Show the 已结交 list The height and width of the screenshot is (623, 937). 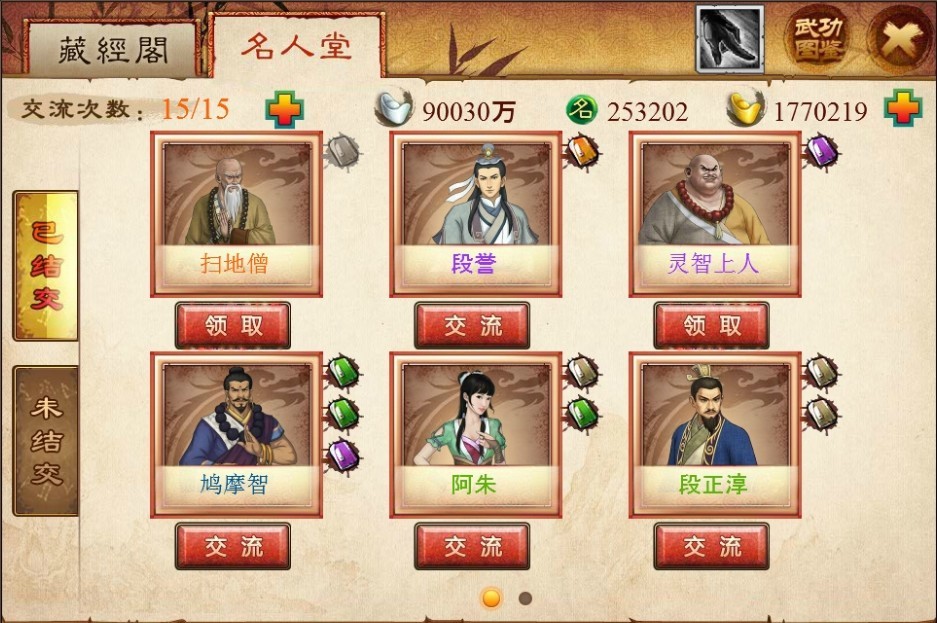(46, 266)
